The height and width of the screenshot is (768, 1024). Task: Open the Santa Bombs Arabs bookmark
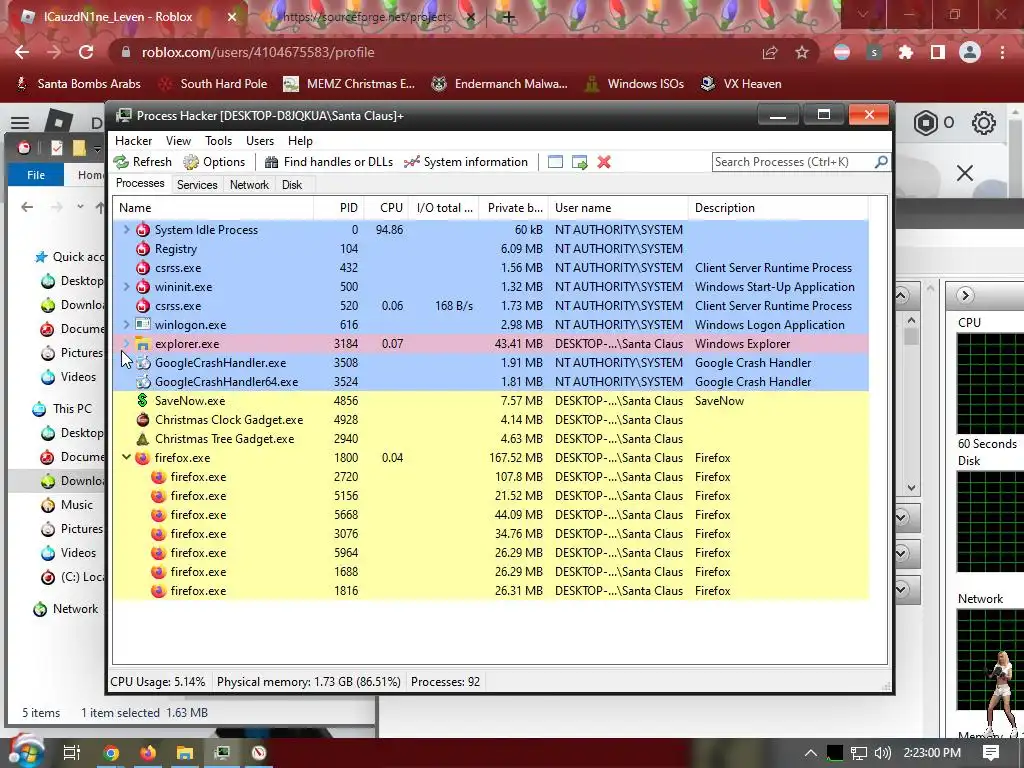[x=78, y=84]
